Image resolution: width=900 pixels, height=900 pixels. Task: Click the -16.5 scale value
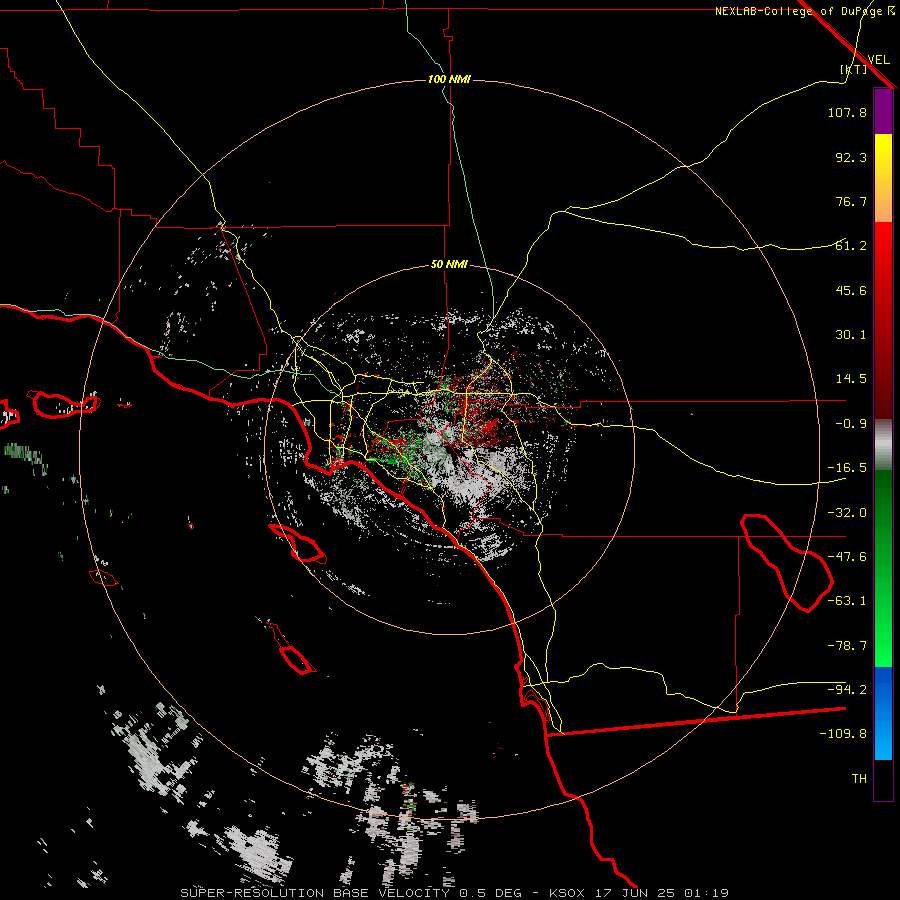click(x=847, y=468)
